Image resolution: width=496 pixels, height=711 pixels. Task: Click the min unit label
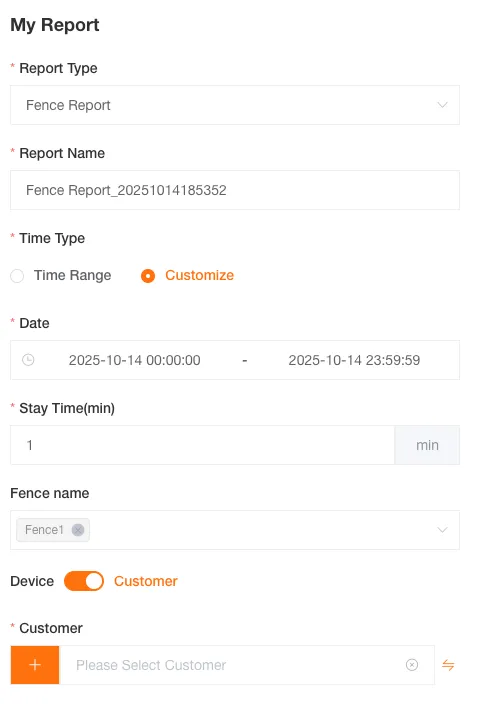[x=427, y=445]
